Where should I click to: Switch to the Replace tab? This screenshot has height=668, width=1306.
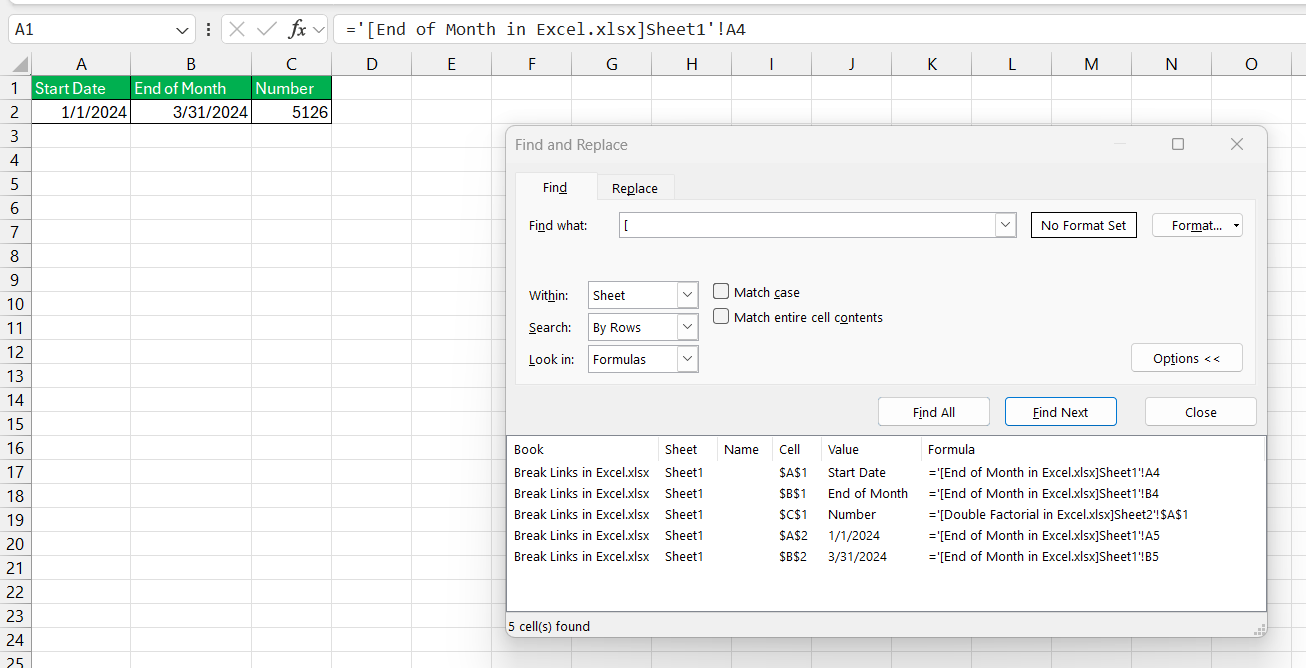635,188
